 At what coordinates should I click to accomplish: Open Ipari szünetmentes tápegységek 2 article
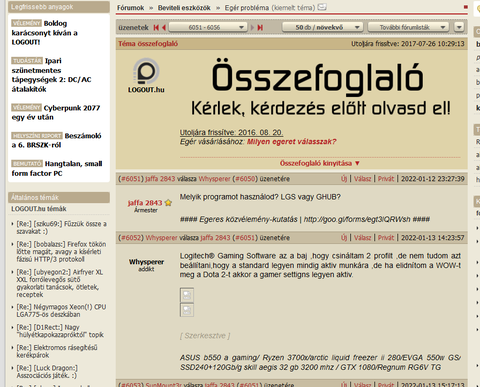click(x=51, y=75)
